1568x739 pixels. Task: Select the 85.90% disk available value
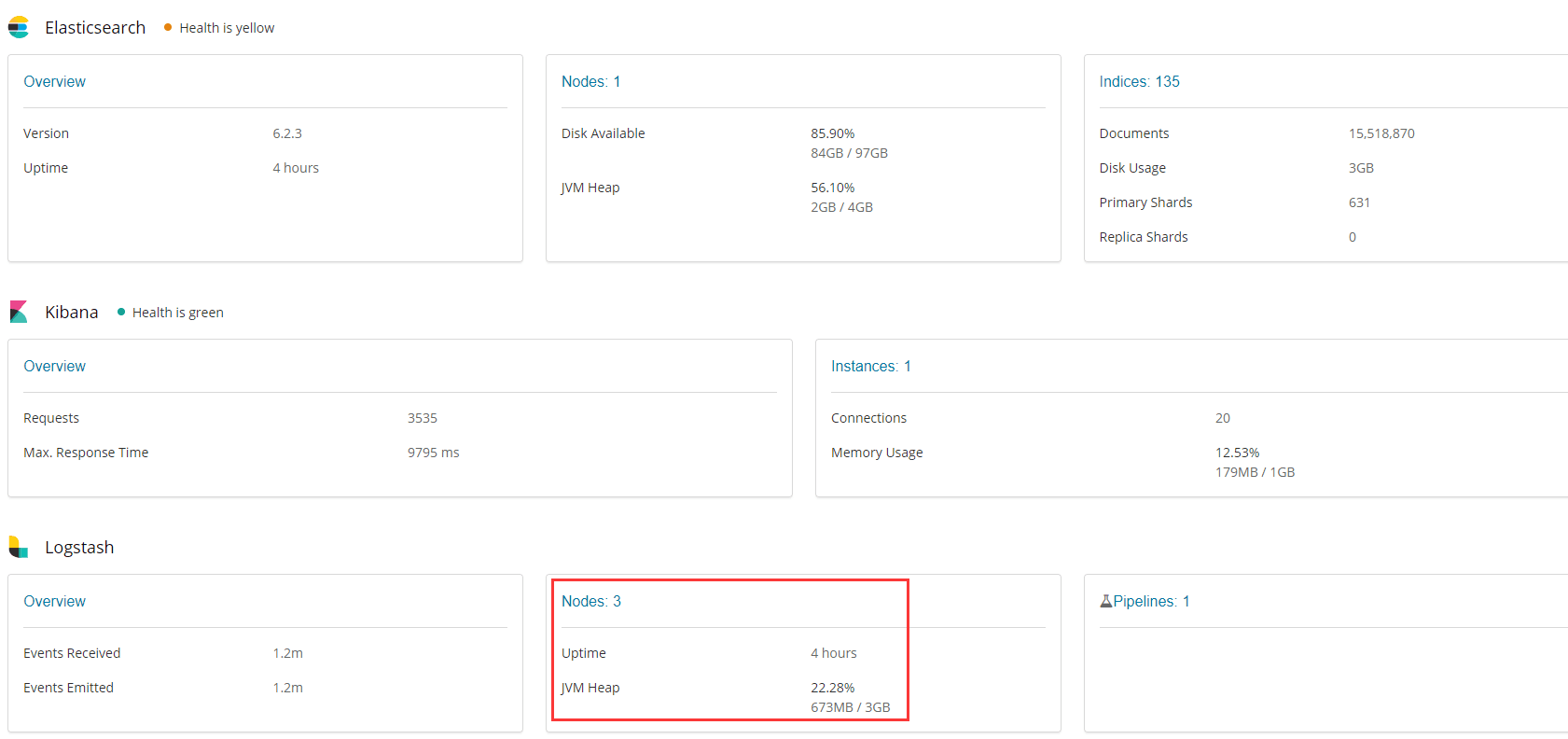(x=833, y=133)
